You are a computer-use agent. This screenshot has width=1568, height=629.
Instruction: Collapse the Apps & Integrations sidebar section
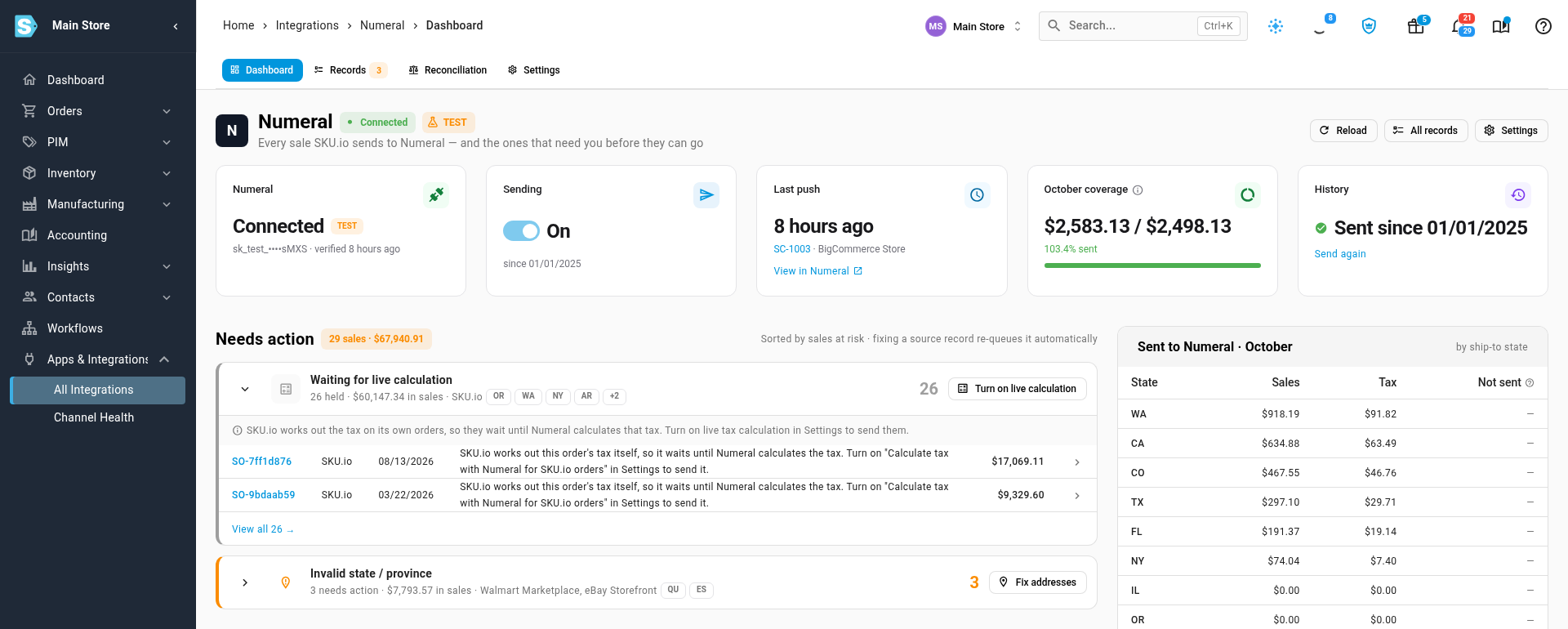(x=98, y=359)
